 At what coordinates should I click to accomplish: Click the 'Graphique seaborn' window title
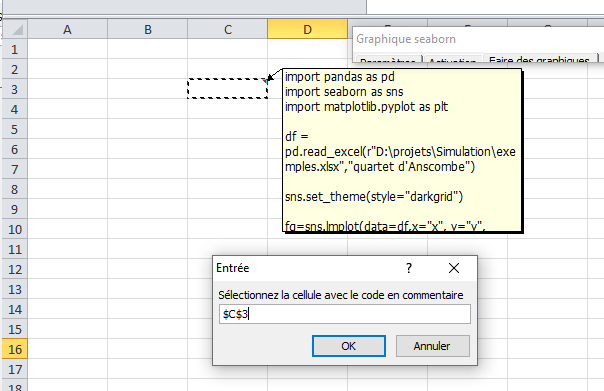click(406, 39)
